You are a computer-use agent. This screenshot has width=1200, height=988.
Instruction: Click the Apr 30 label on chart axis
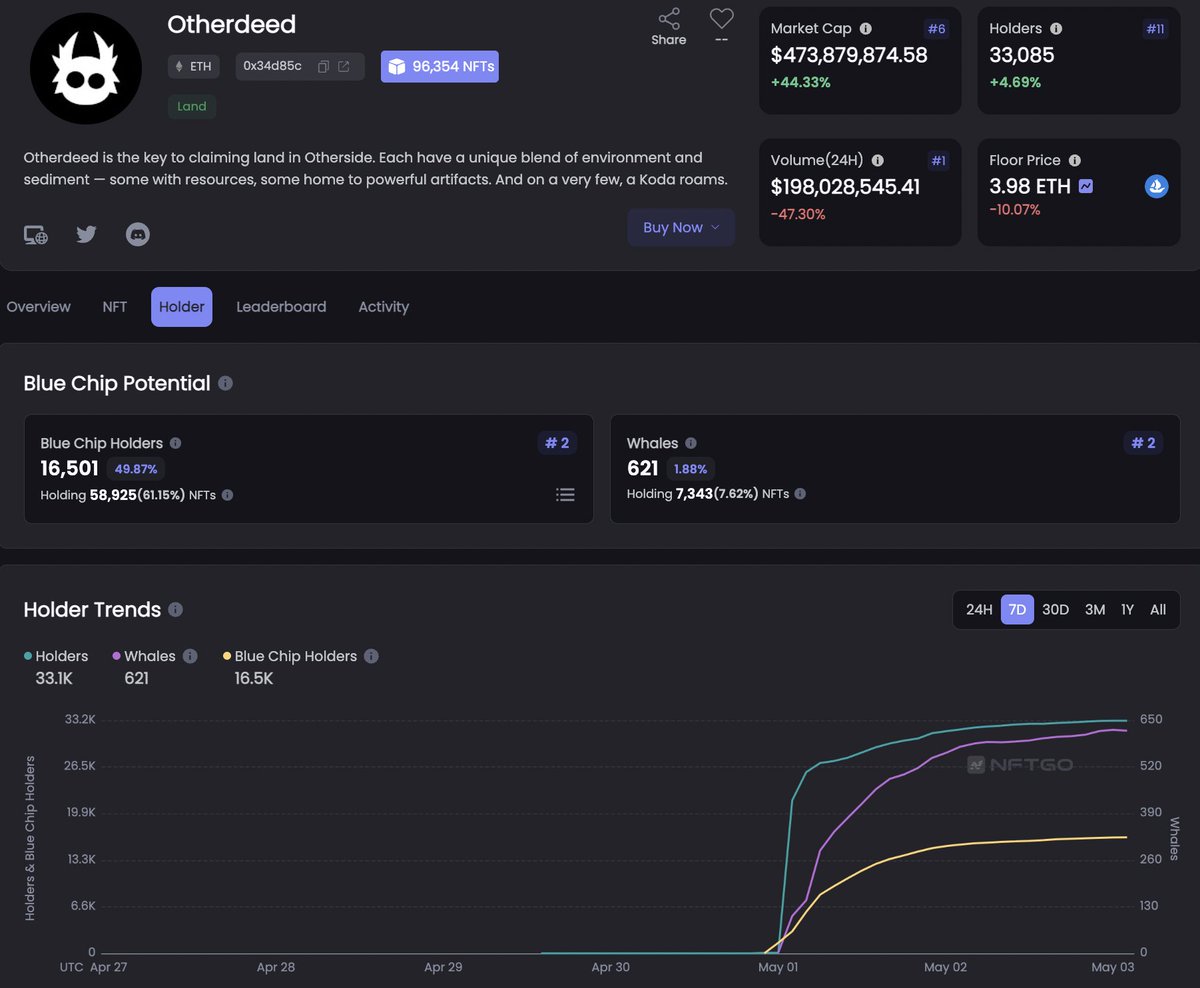coord(610,967)
